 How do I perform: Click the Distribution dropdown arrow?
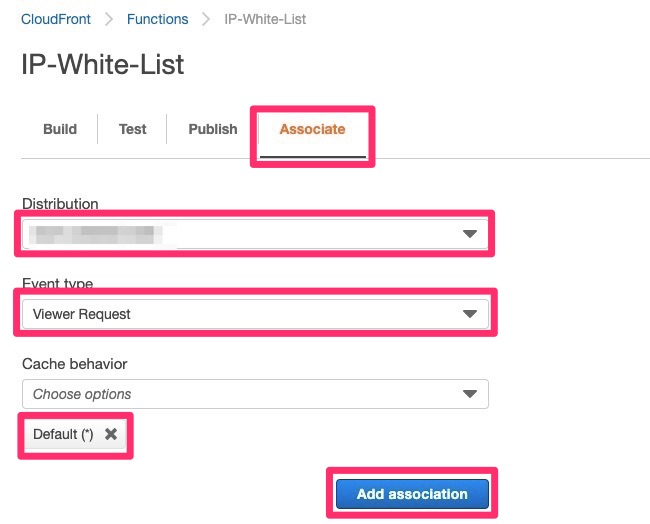pyautogui.click(x=469, y=234)
